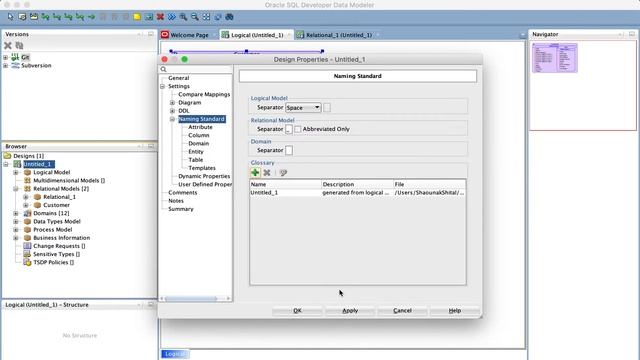The height and width of the screenshot is (360, 640).
Task: Open the Logical Model Separator dropdown
Action: point(303,107)
